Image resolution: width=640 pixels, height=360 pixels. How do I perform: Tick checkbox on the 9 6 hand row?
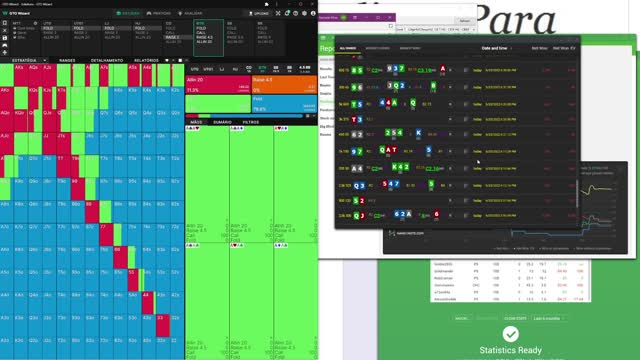click(x=466, y=87)
